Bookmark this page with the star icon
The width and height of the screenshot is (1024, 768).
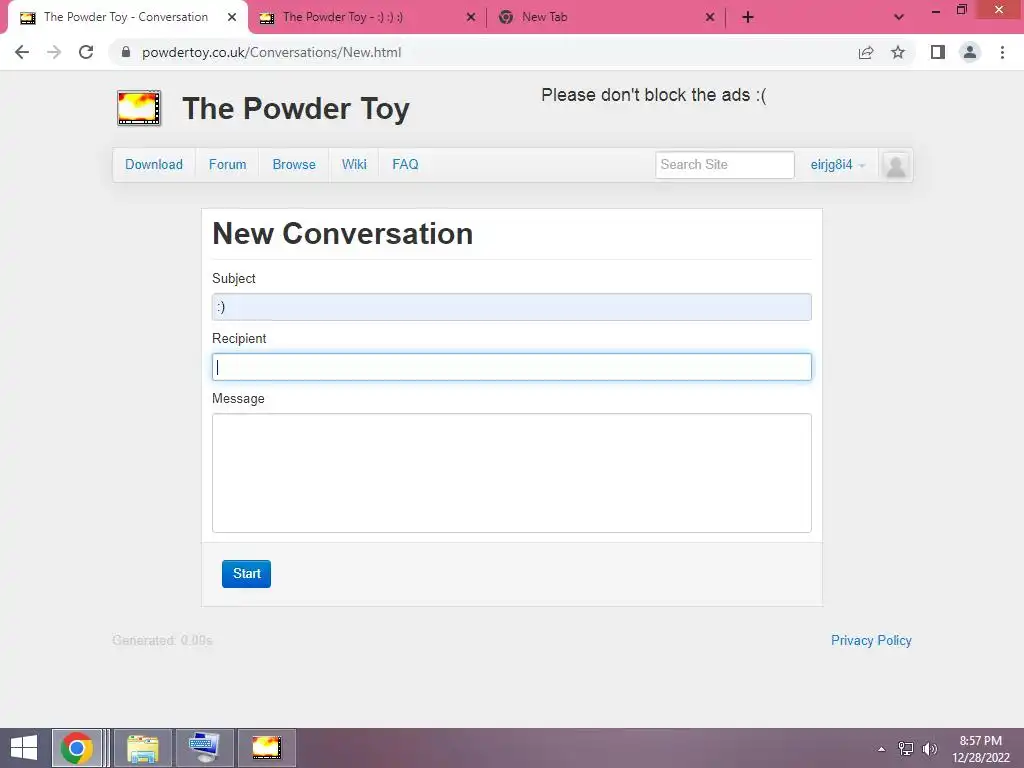coord(898,52)
